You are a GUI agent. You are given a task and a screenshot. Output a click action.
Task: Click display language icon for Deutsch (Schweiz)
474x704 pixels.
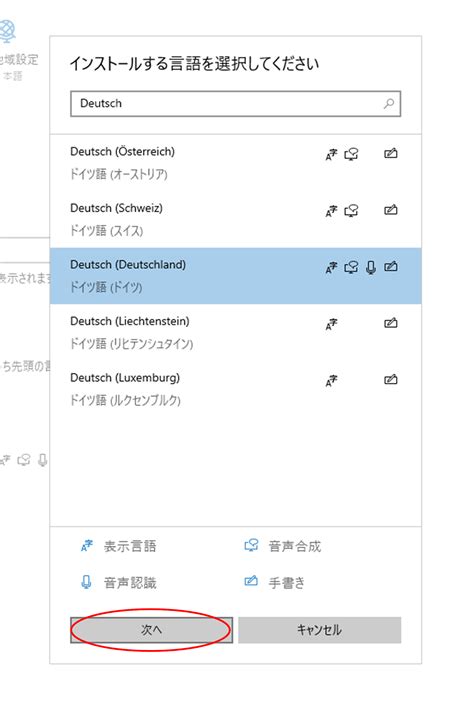click(331, 211)
